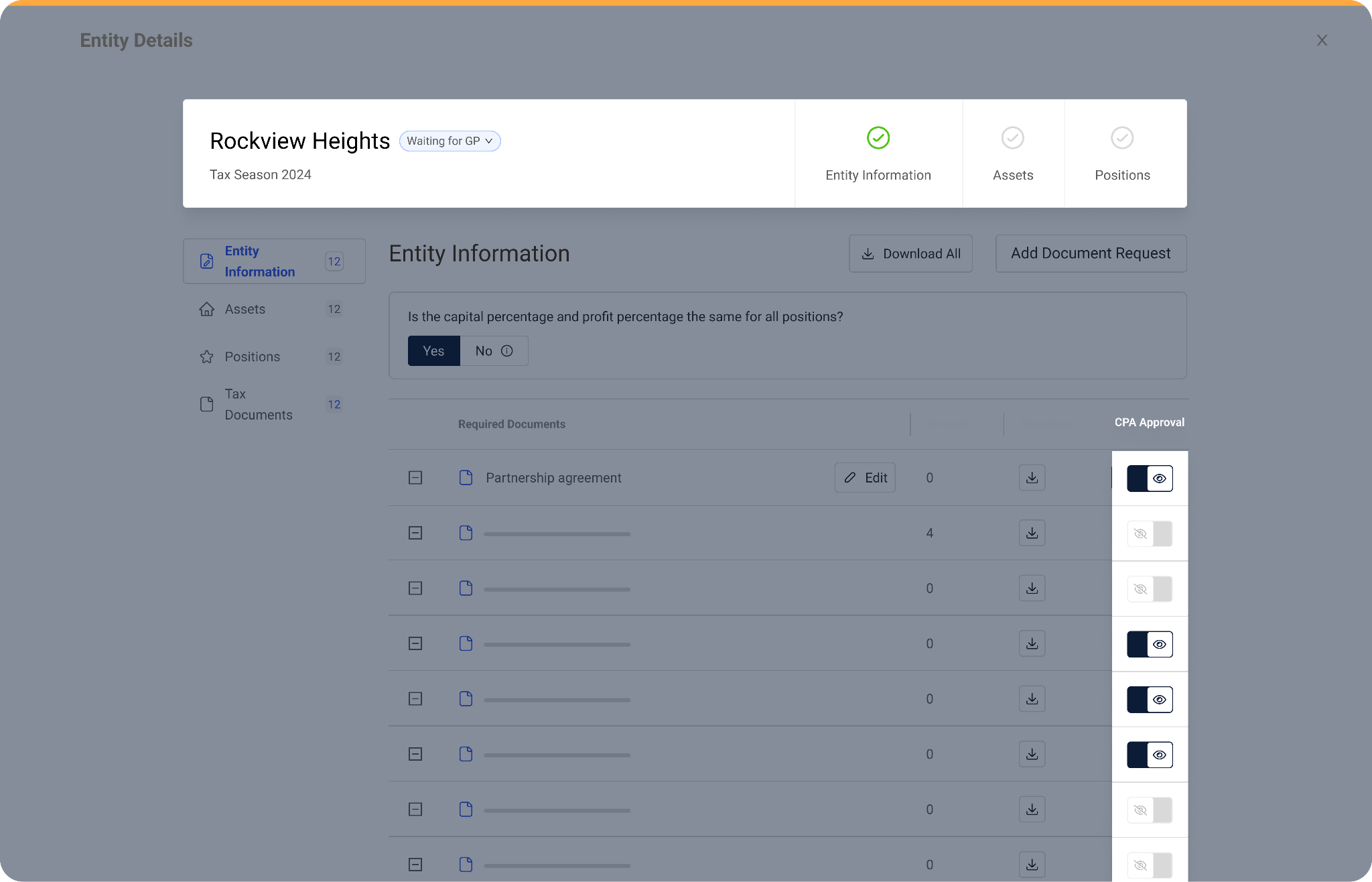Click the Download All button
The width and height of the screenshot is (1372, 882).
910,253
